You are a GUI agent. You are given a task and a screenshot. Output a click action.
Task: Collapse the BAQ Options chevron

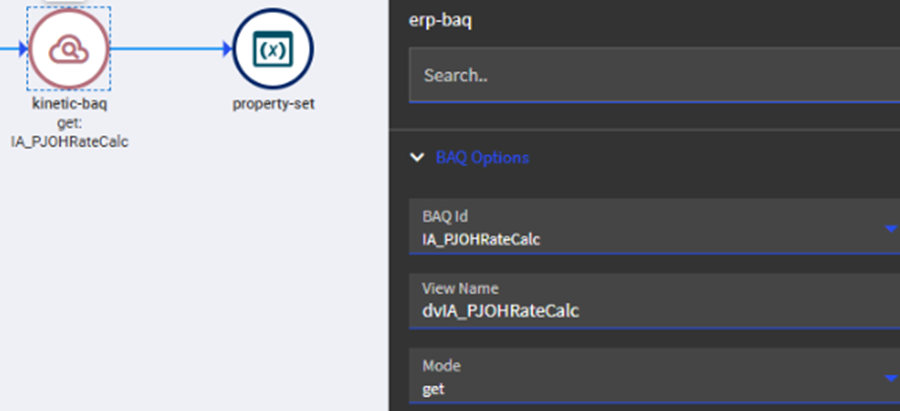[416, 158]
